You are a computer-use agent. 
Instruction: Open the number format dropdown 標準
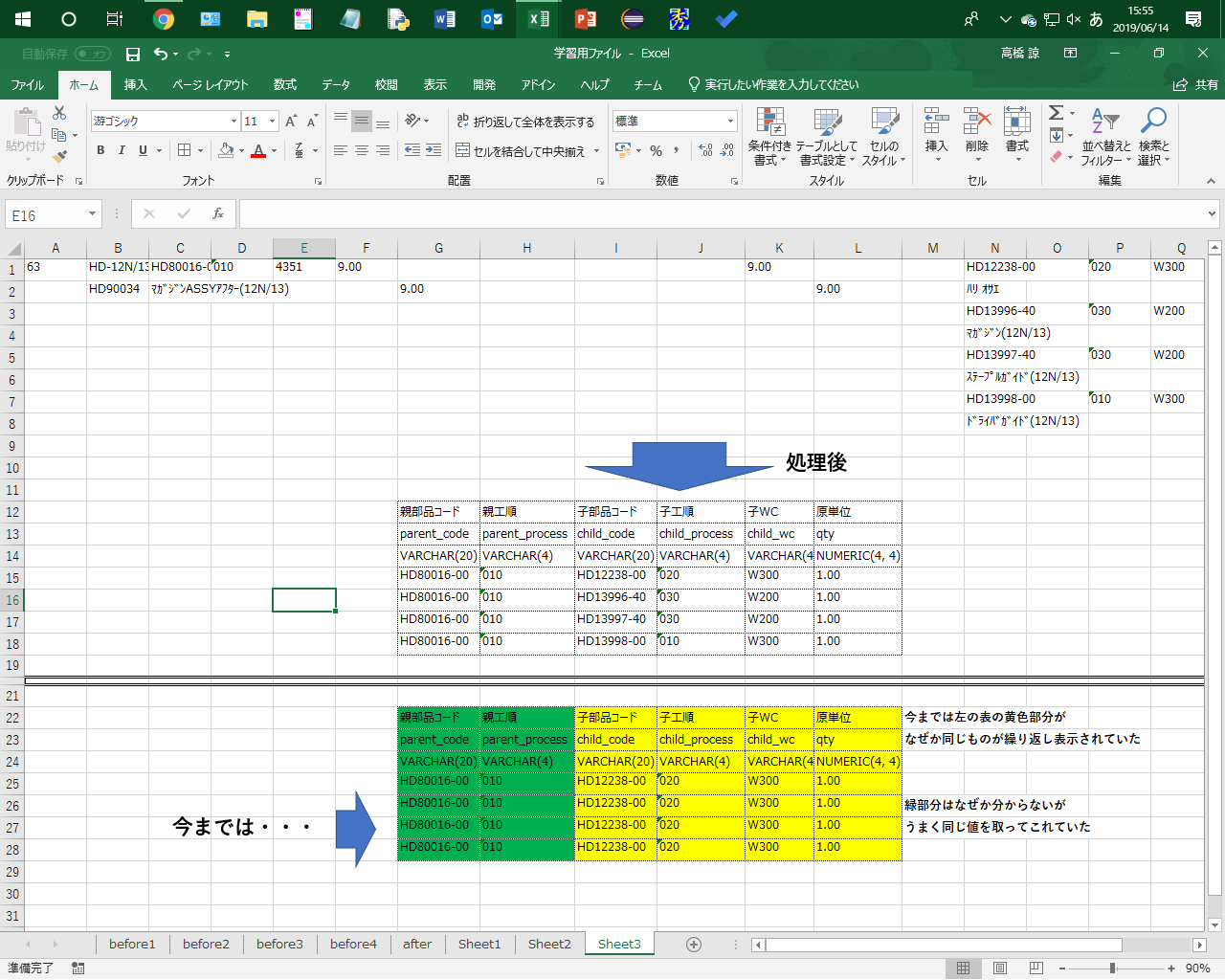click(730, 122)
